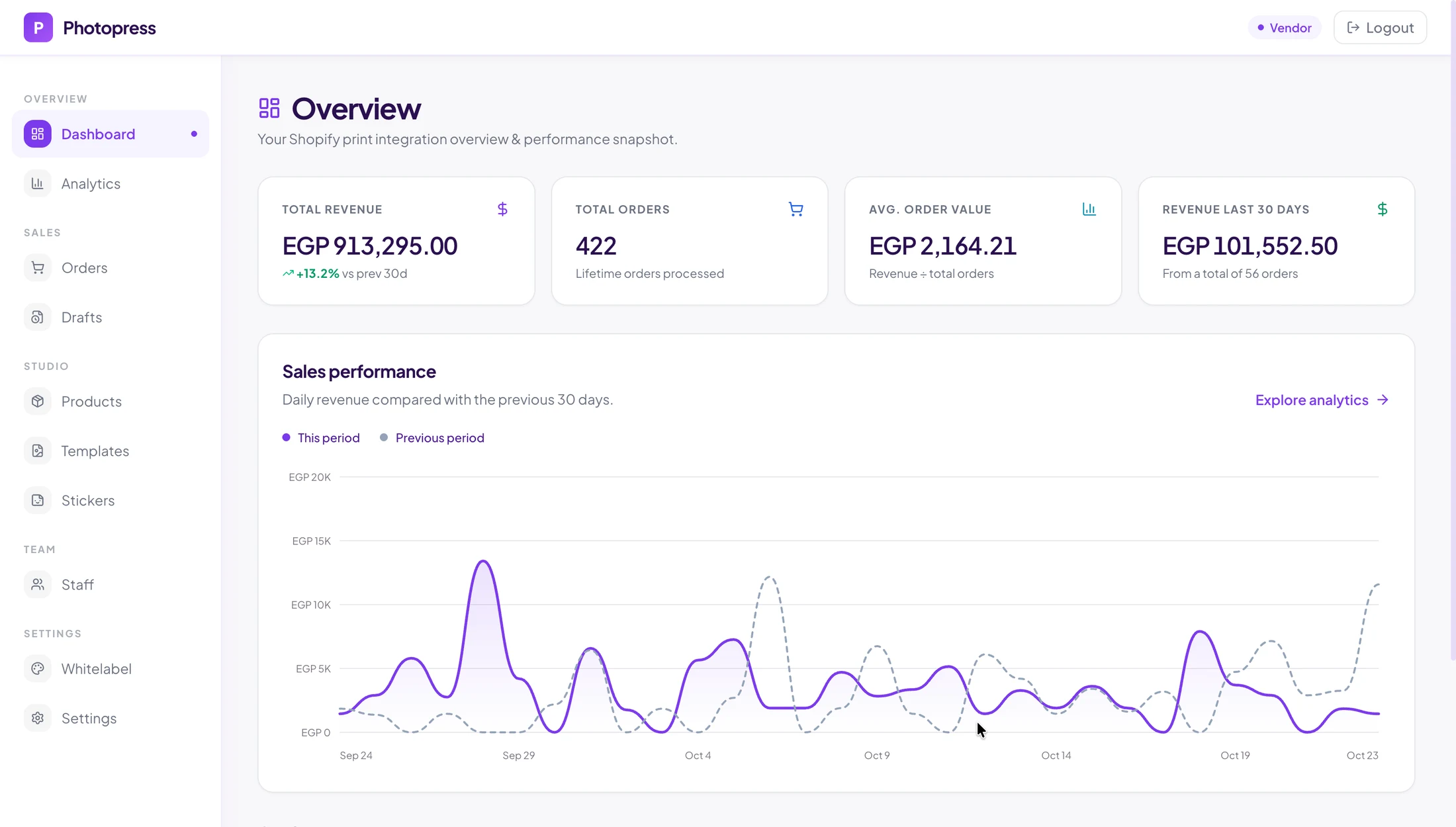Click the Drafts icon in sidebar
The width and height of the screenshot is (1456, 827).
click(x=38, y=317)
